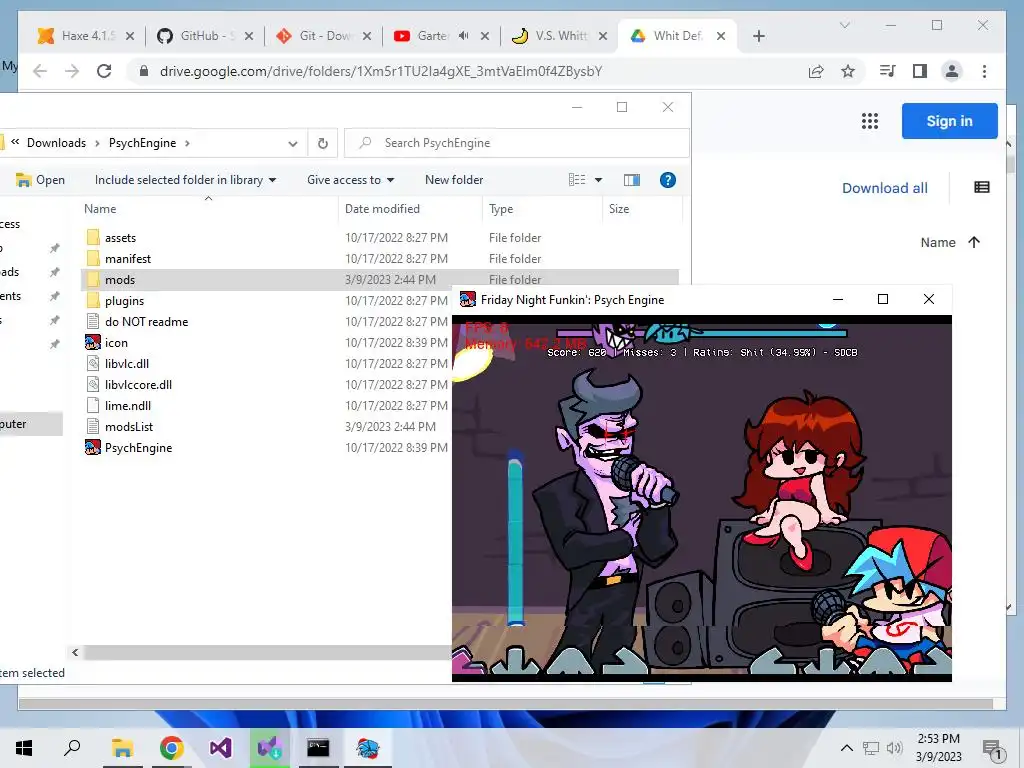Open the Google apps grid
The height and width of the screenshot is (768, 1024).
click(x=869, y=121)
